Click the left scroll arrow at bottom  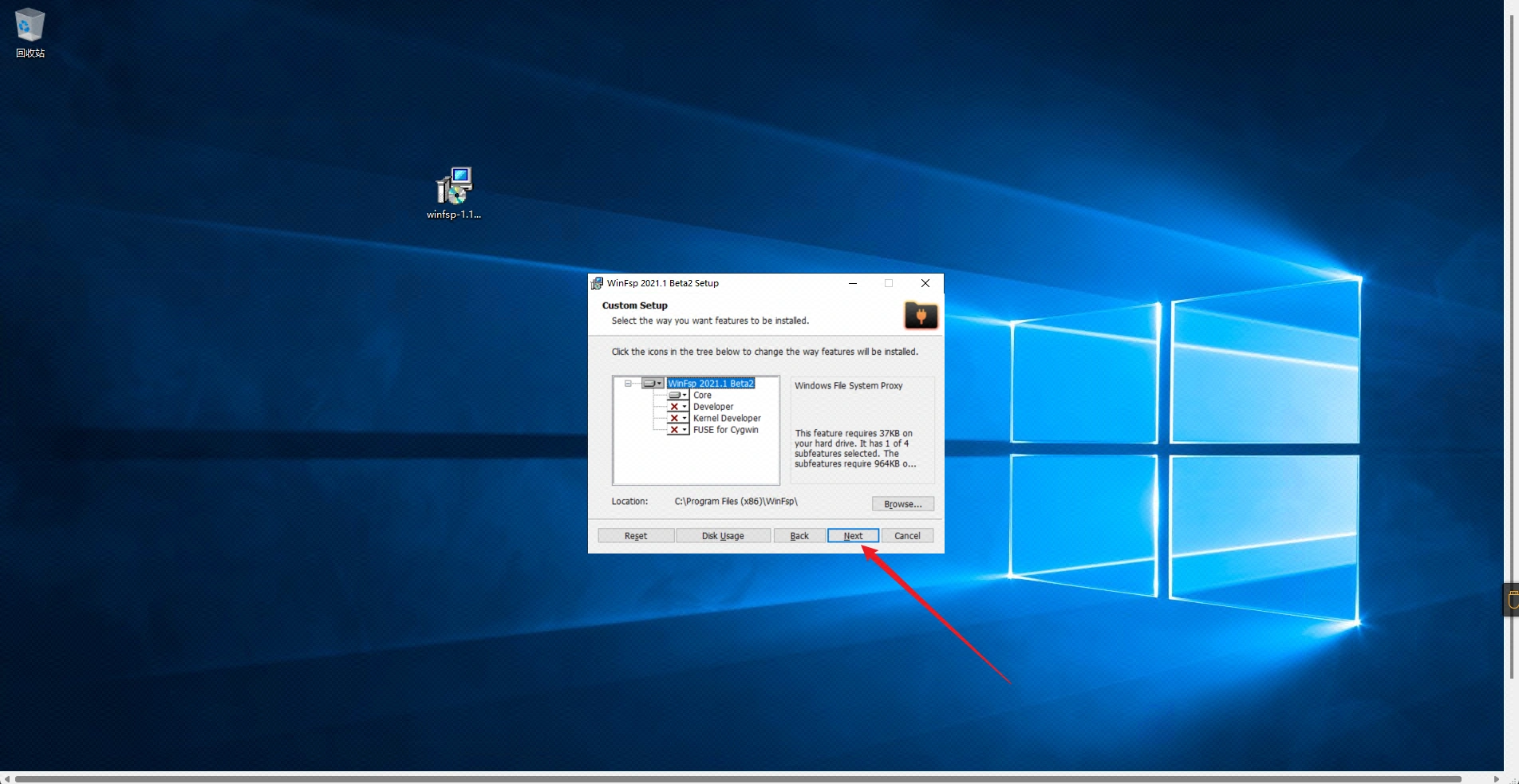click(x=6, y=779)
